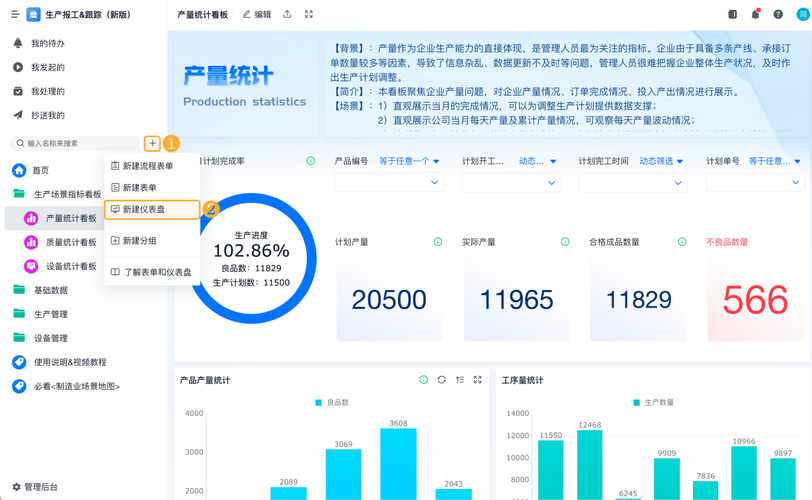Maximize the 产品产量统计 chart
Viewport: 812px width, 500px height.
tap(477, 380)
